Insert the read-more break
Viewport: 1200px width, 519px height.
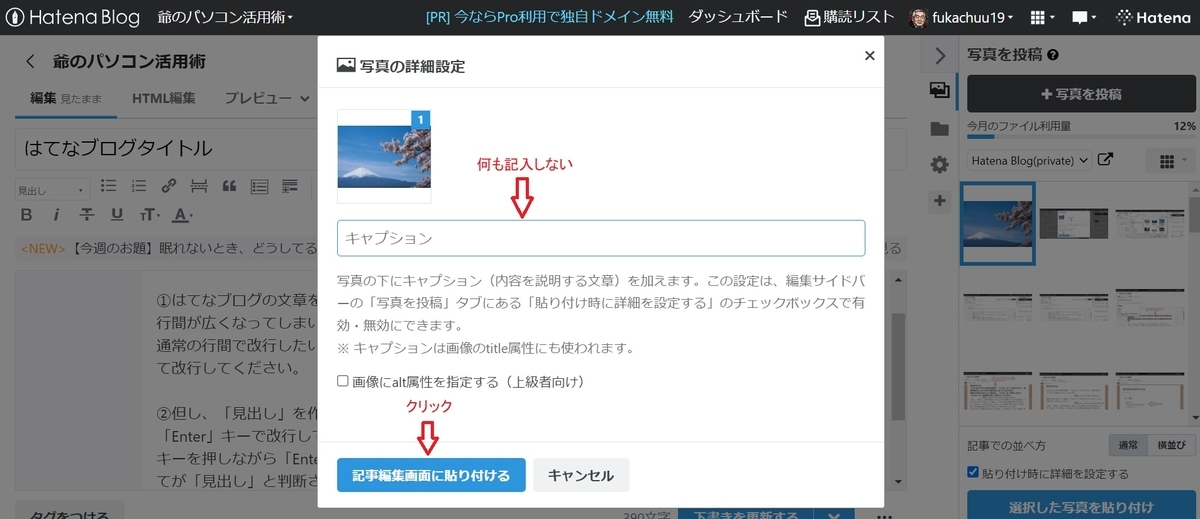pos(199,186)
